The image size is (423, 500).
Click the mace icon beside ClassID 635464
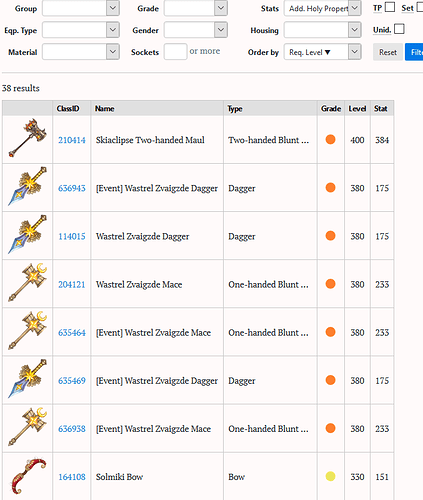pos(27,331)
